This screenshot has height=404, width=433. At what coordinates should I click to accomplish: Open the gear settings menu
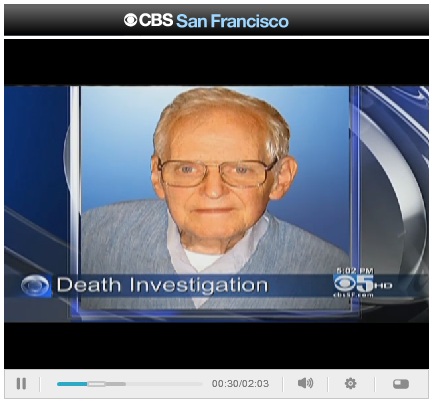[350, 383]
